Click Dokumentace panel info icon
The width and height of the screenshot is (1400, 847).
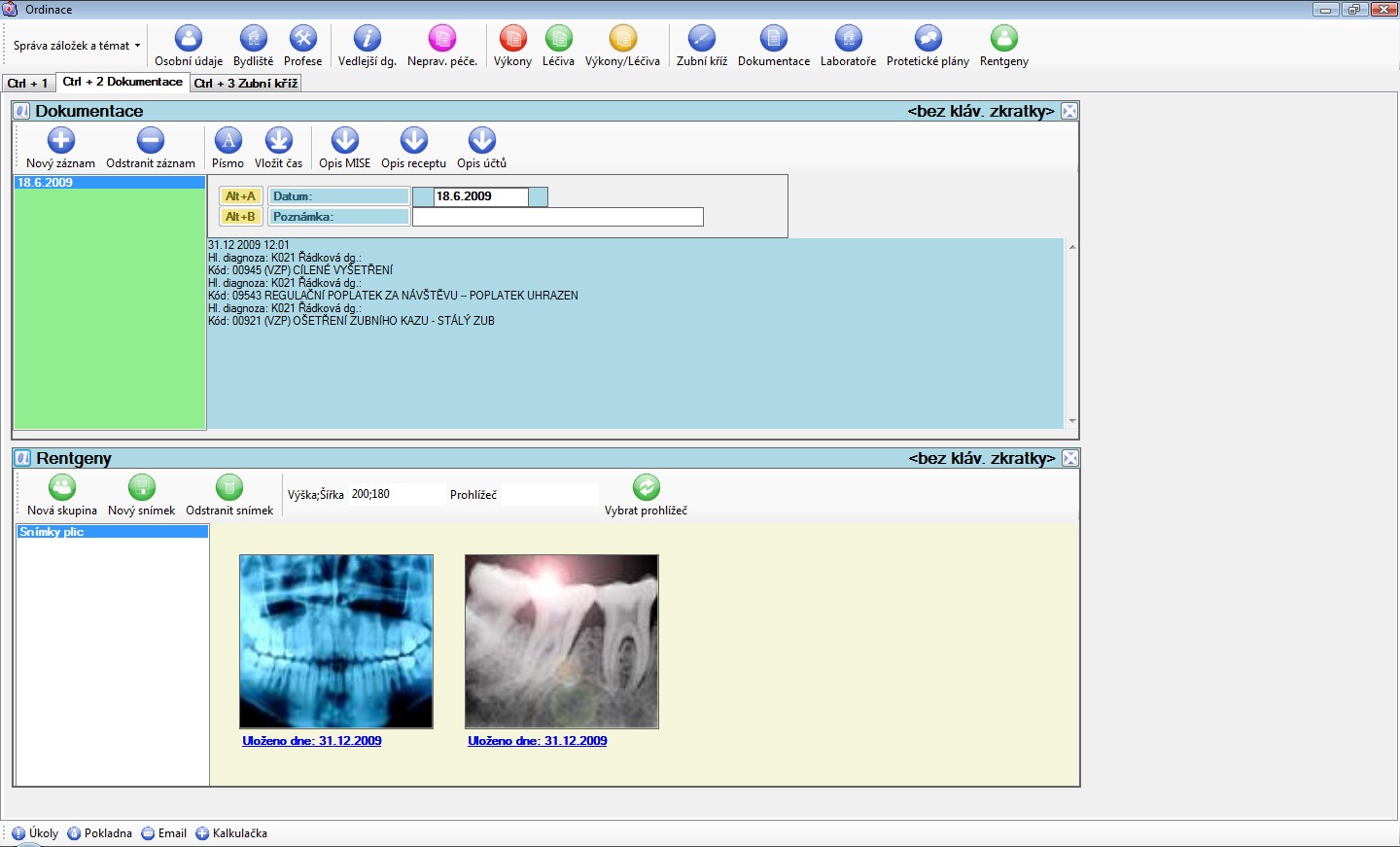tap(22, 111)
